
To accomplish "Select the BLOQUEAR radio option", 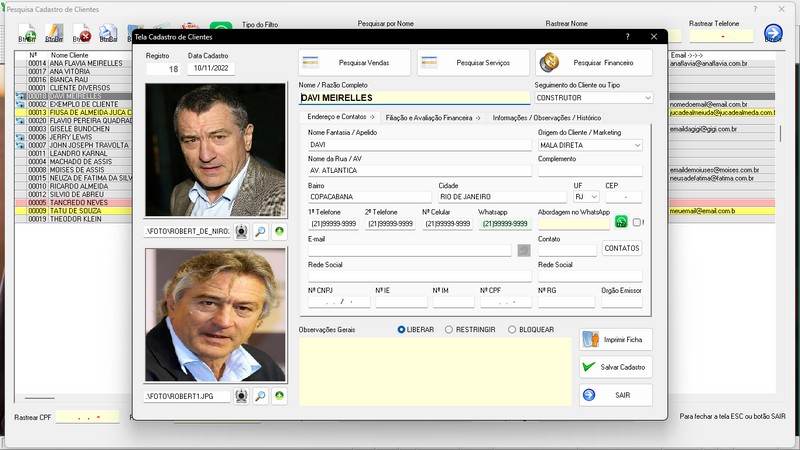I will 512,330.
